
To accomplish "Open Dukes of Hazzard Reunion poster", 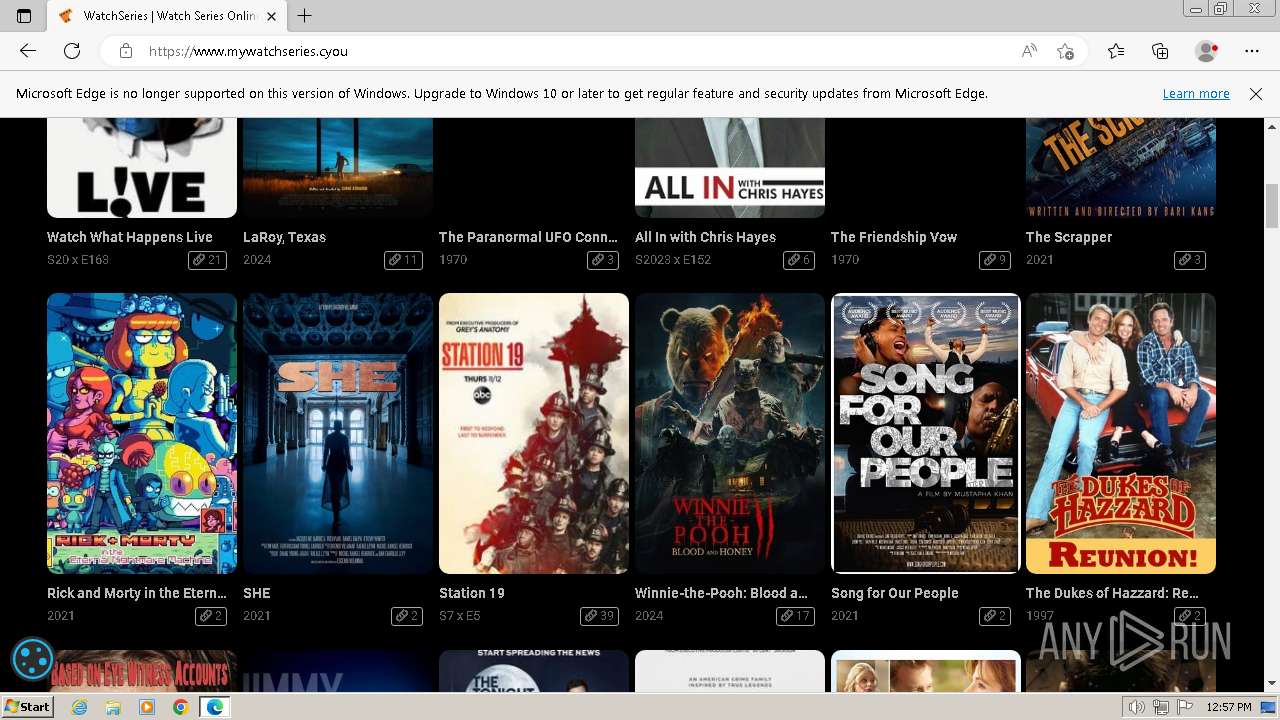I will 1121,433.
